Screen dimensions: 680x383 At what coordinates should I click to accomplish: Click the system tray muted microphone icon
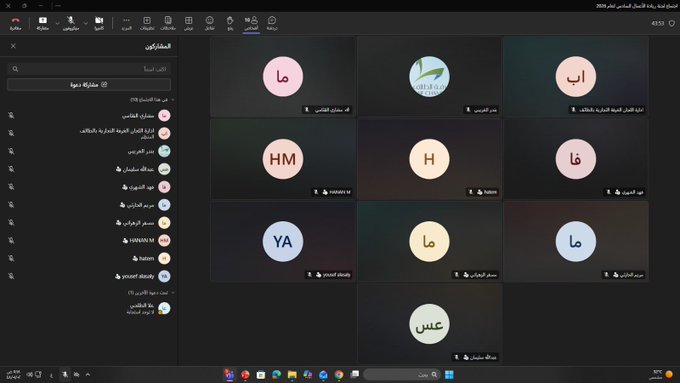coord(65,374)
